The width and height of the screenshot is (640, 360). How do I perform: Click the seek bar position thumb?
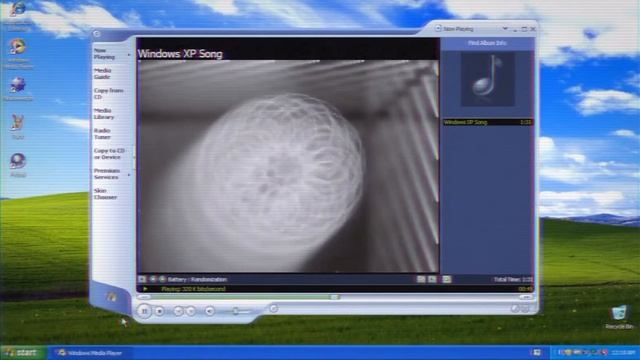tap(335, 297)
